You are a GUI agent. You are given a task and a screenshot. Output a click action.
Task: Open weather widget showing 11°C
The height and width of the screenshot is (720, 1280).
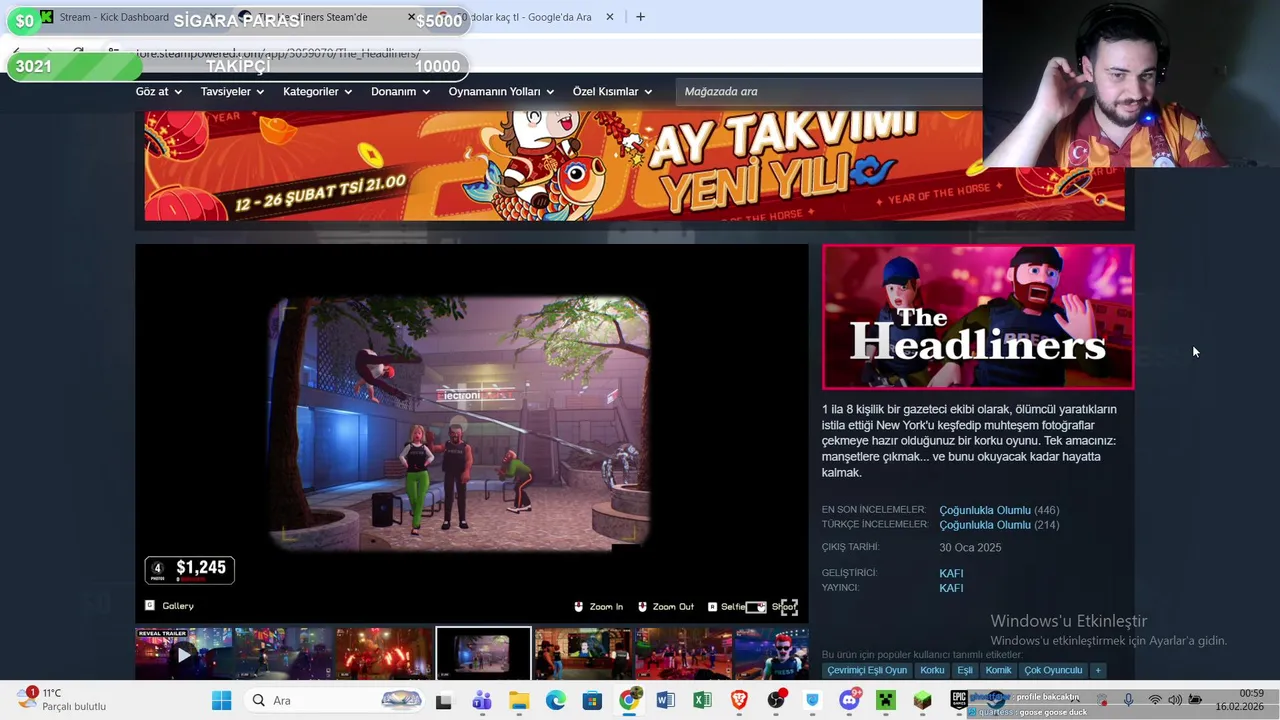(x=62, y=699)
